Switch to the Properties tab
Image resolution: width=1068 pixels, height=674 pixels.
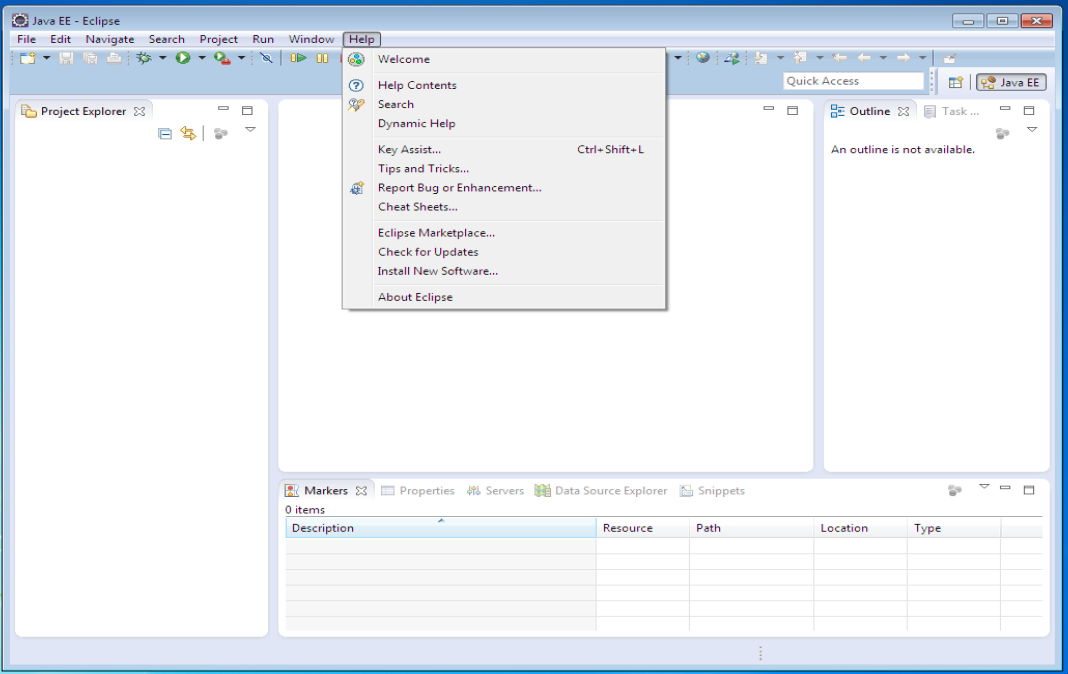[x=418, y=491]
